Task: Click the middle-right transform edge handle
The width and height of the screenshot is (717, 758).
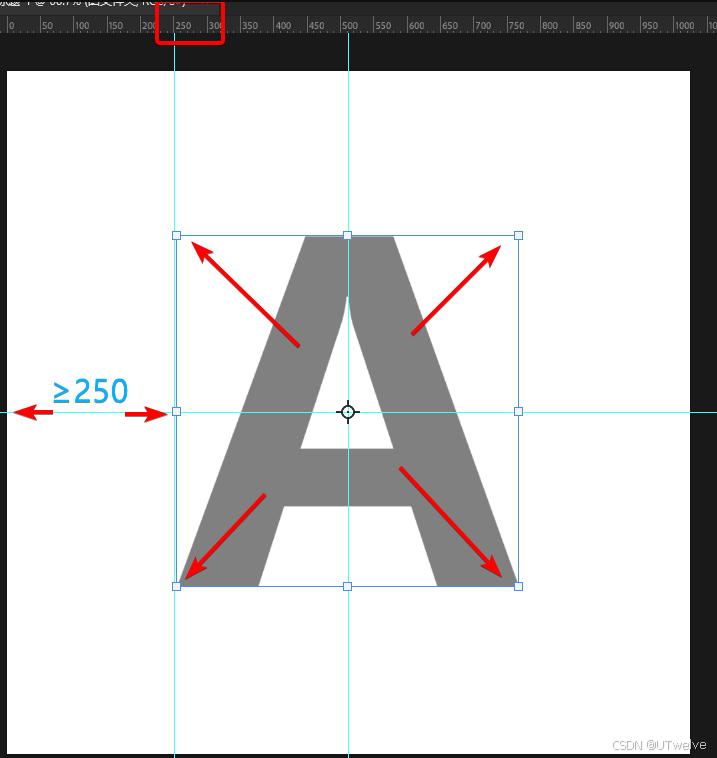Action: (x=518, y=411)
